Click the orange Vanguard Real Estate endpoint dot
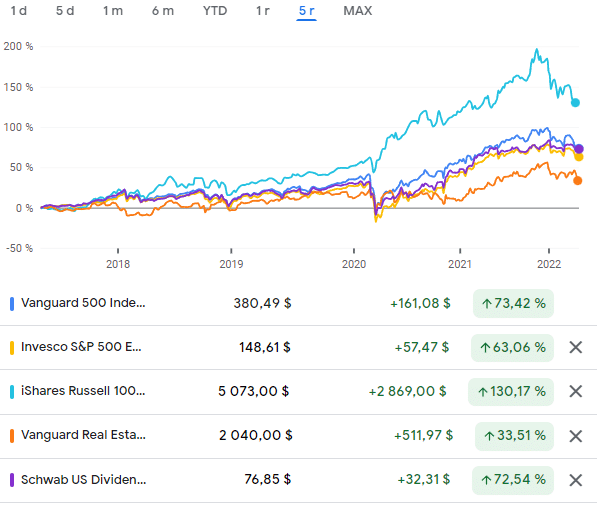Viewport: 602px width, 509px height. coord(578,180)
